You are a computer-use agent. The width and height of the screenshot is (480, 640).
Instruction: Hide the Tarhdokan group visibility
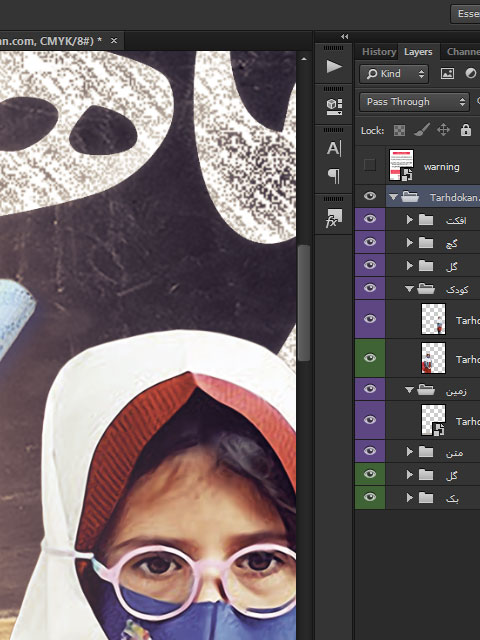[x=370, y=196]
